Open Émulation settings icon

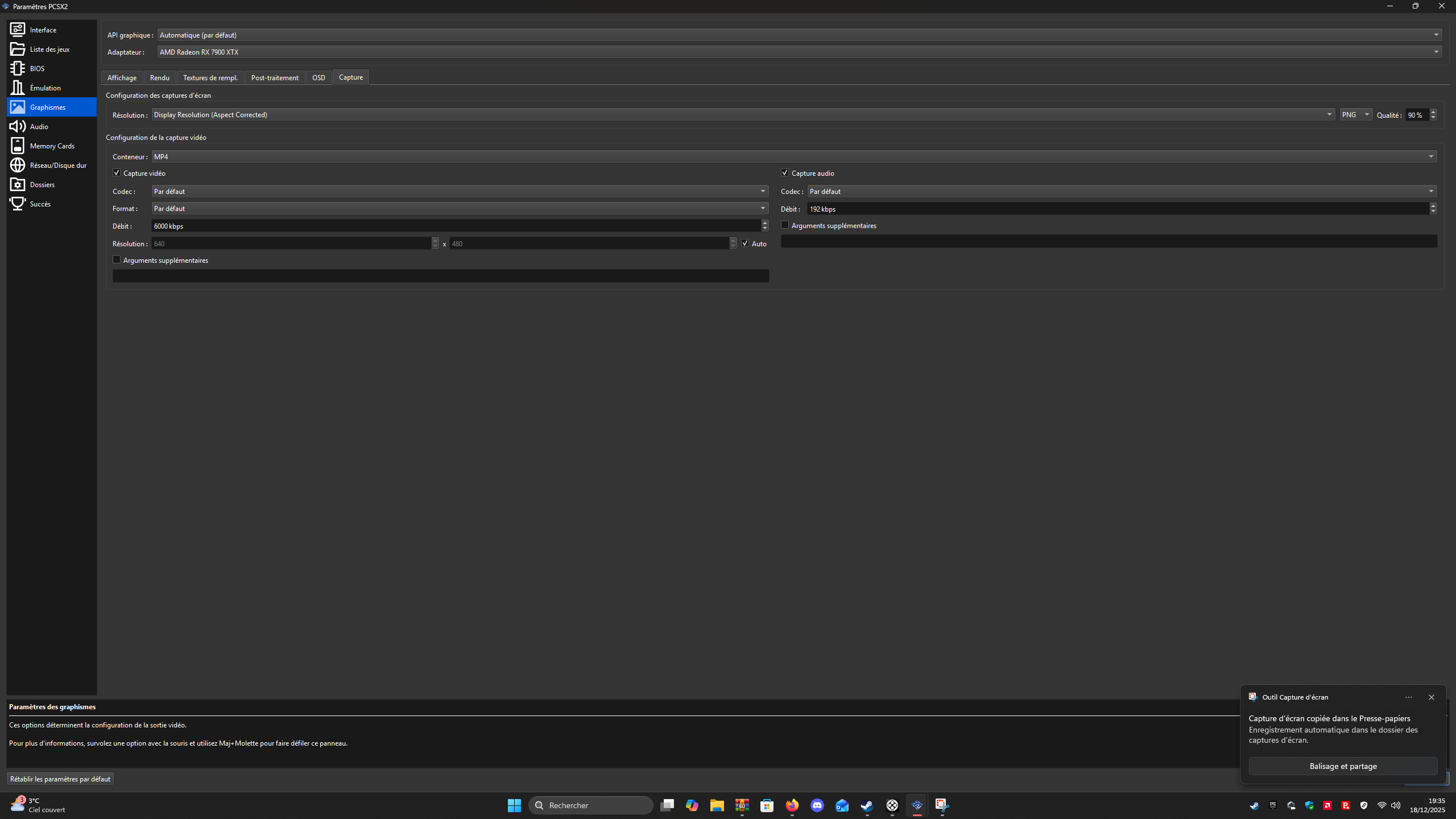coord(18,88)
